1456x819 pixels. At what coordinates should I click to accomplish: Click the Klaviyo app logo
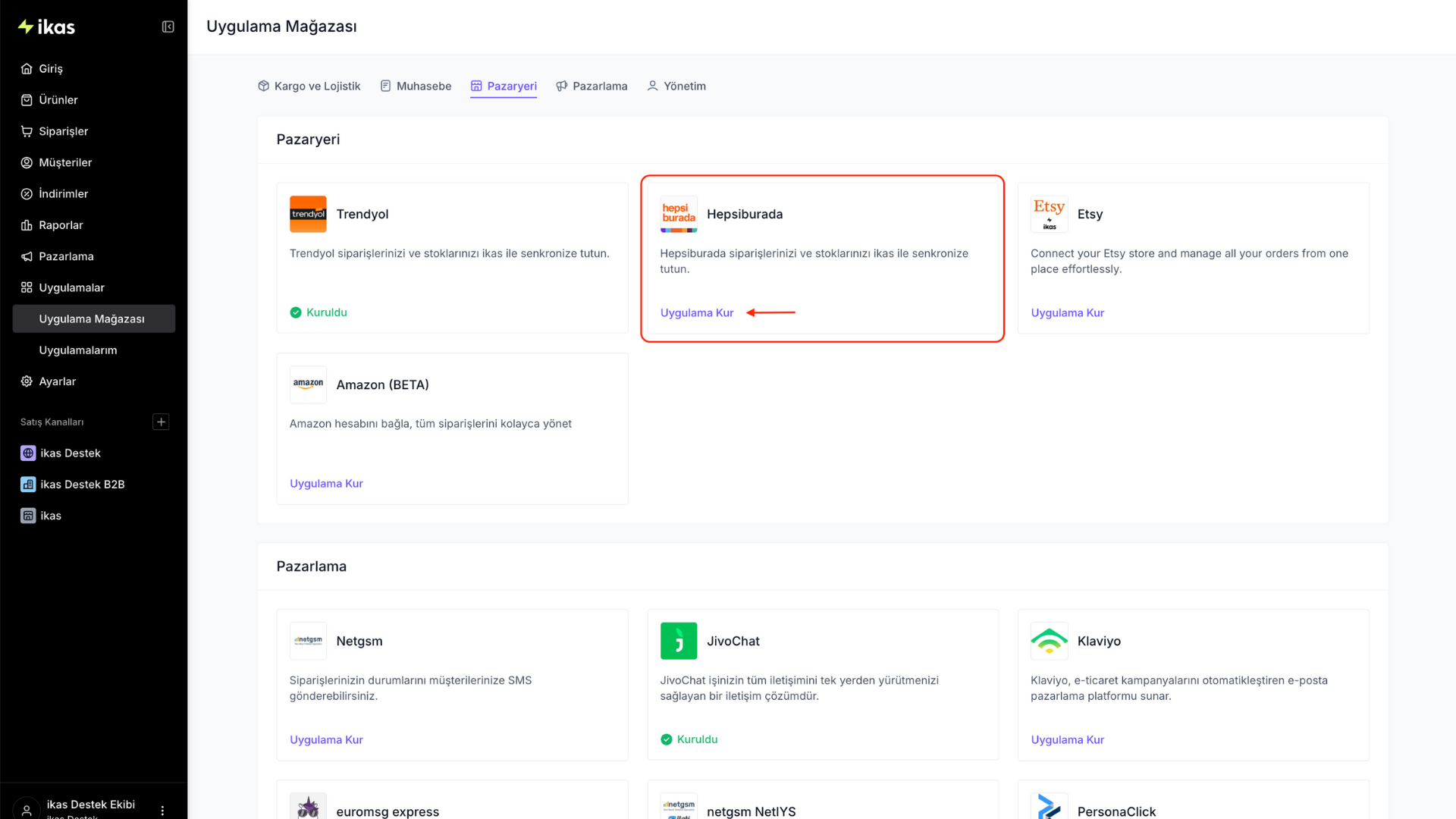1050,641
